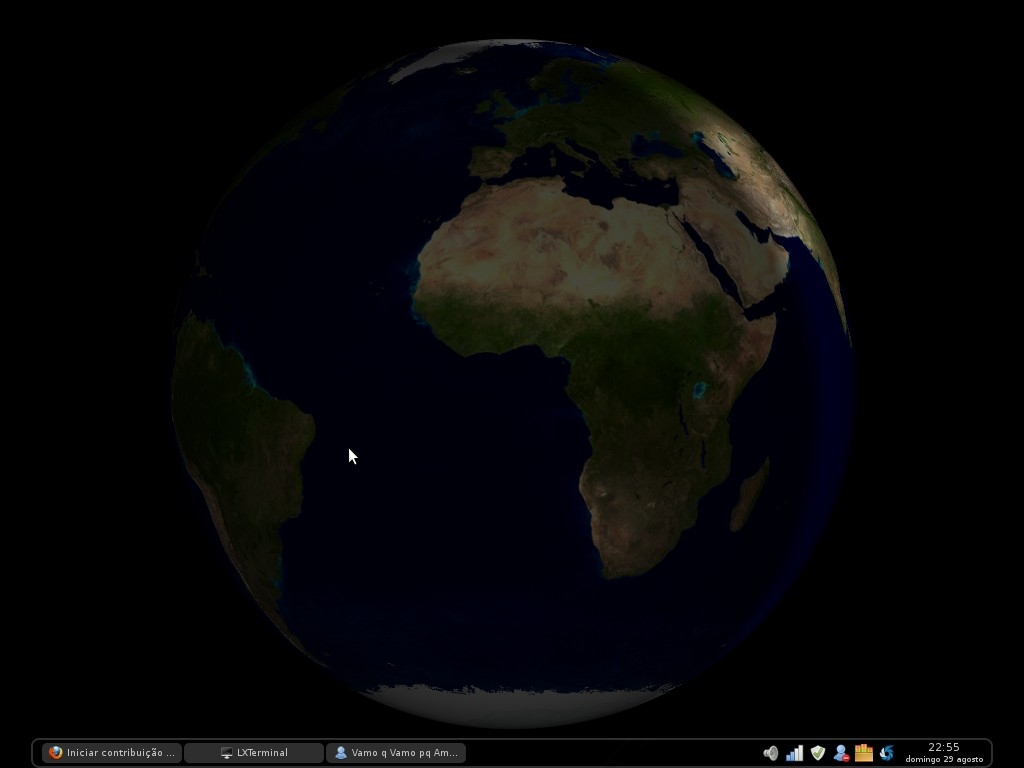Open the user status messenger tray icon
Viewport: 1024px width, 768px height.
(841, 753)
